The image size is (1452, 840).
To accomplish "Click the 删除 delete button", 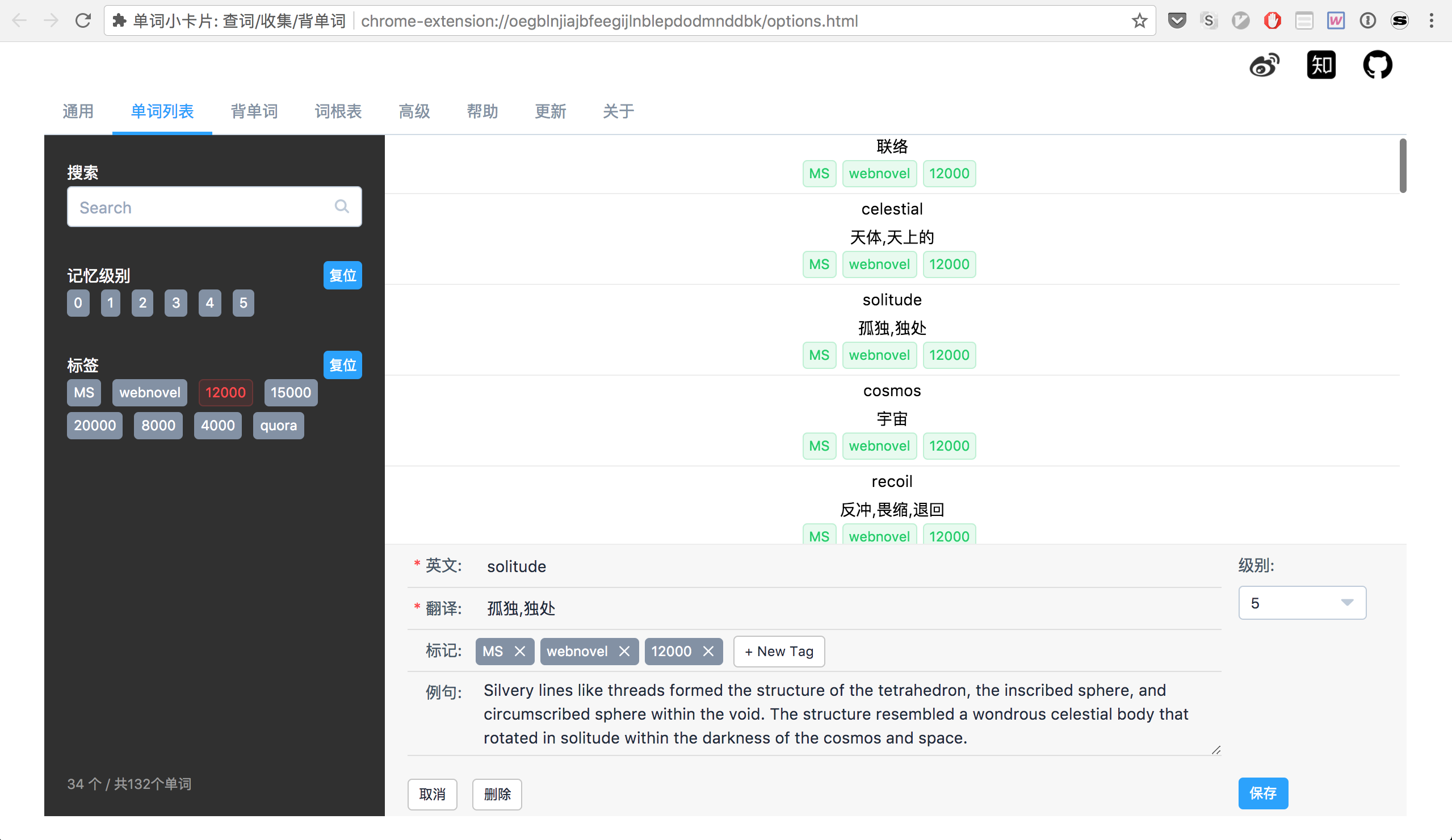I will pos(497,795).
